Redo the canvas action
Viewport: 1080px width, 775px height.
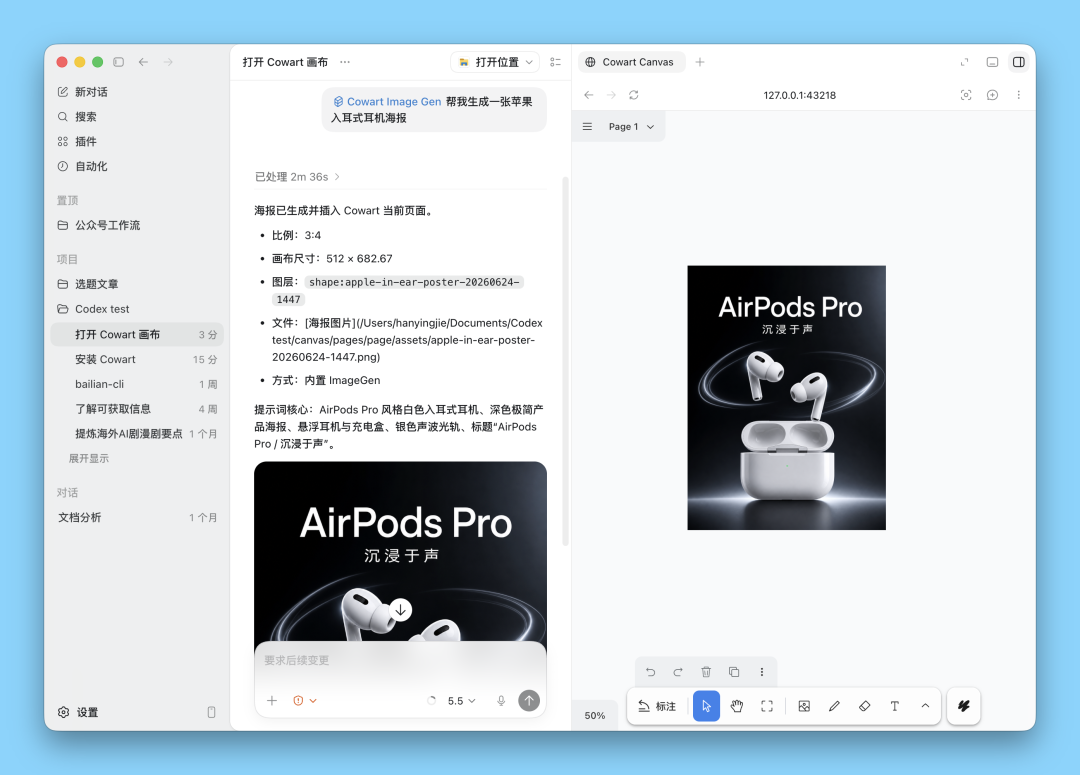coord(678,672)
